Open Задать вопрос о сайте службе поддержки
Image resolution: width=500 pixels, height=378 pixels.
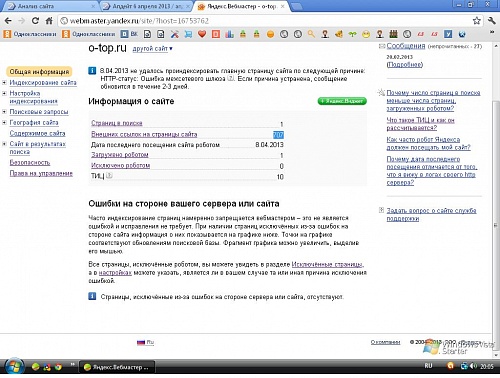tap(431, 214)
